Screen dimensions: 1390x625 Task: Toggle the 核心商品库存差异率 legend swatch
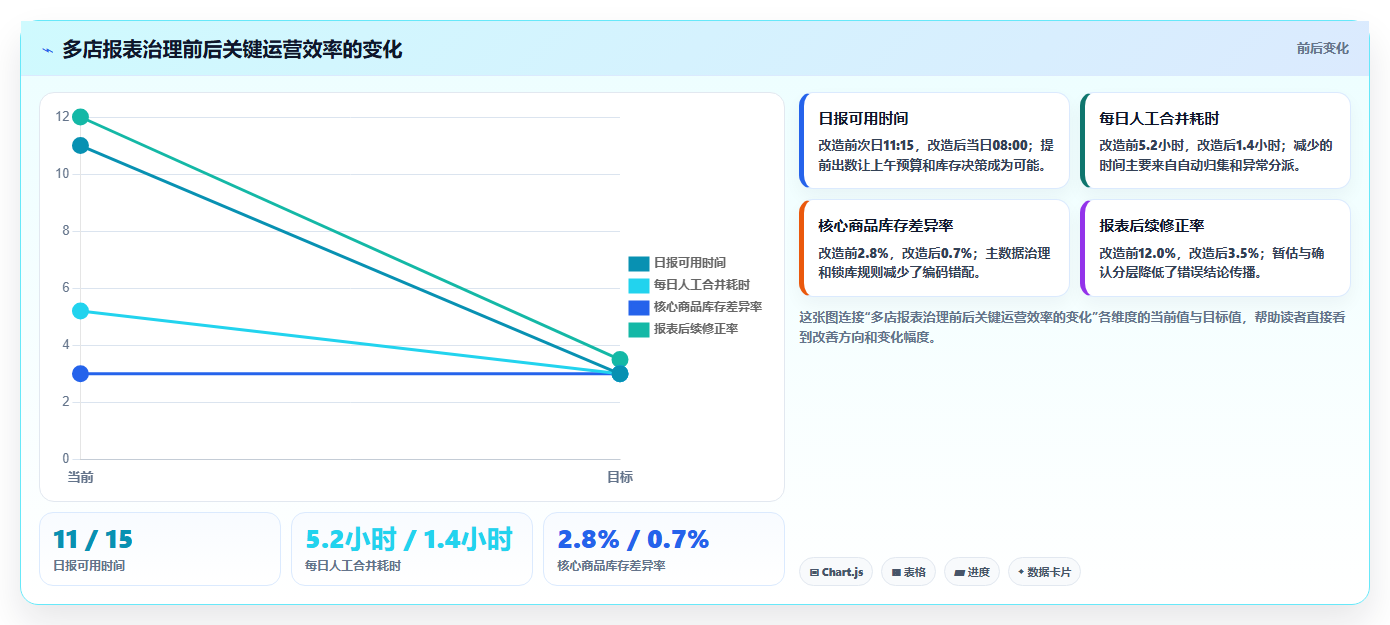(639, 307)
